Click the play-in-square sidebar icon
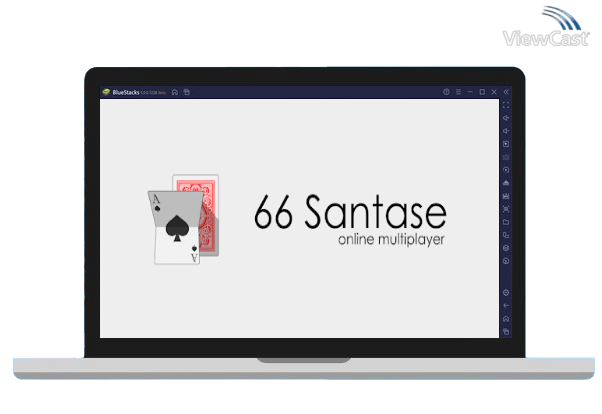This screenshot has height=414, width=602. pos(506,144)
